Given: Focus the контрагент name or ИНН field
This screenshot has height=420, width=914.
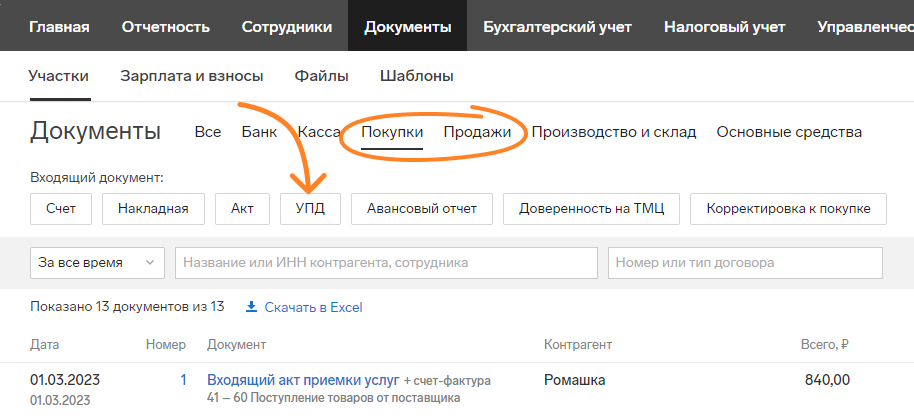Looking at the screenshot, I should (386, 263).
